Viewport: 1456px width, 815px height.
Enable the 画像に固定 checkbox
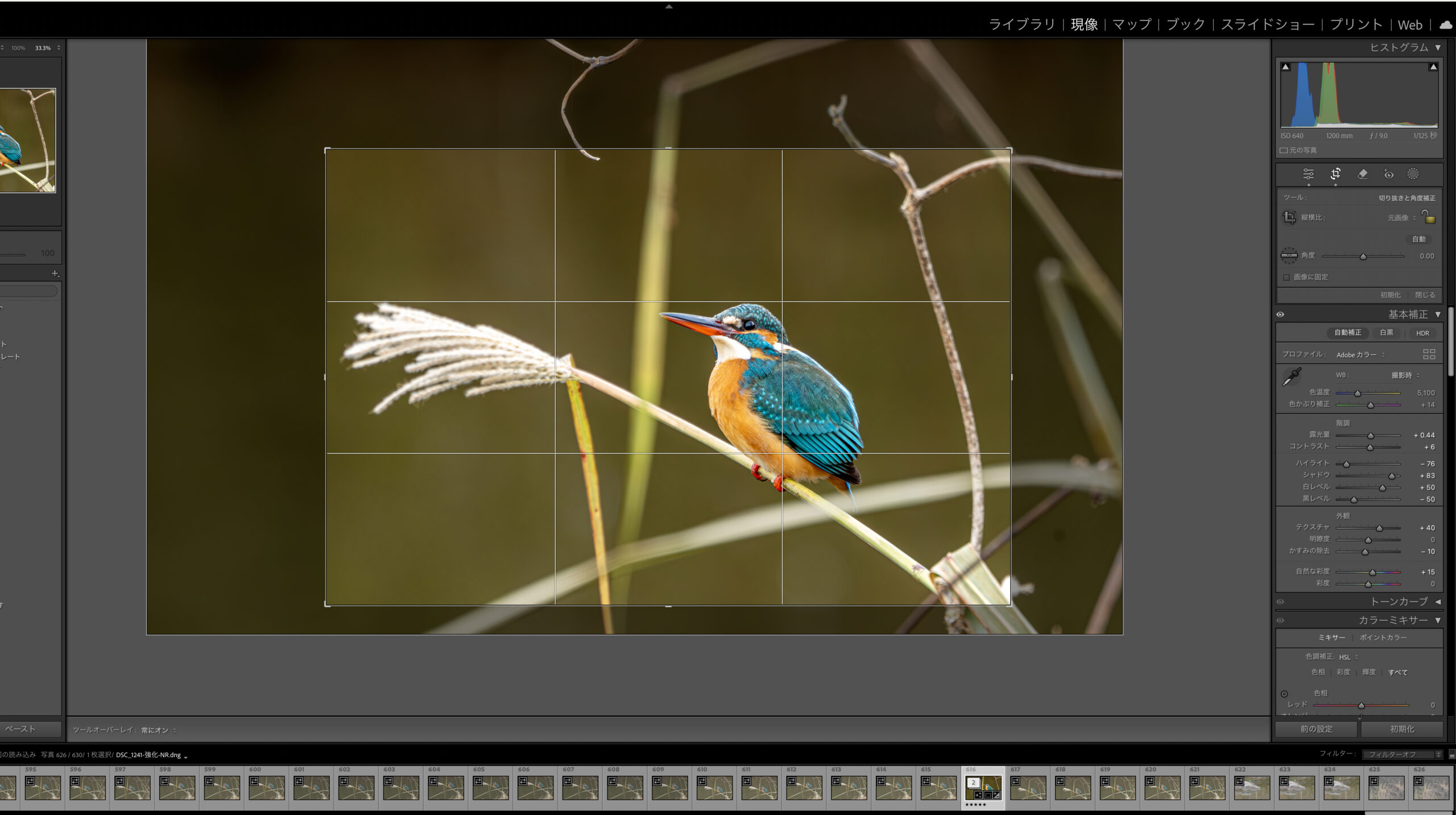tap(1287, 278)
